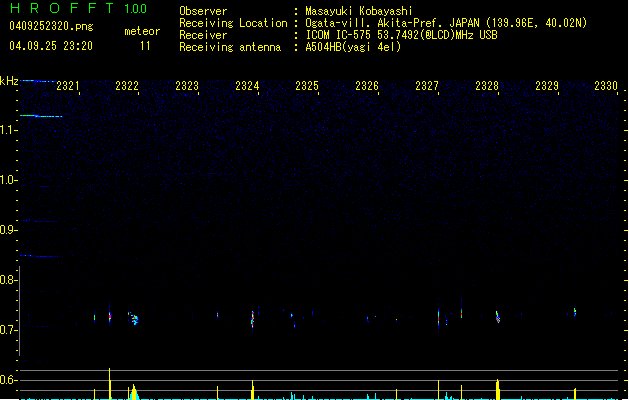
Task: Click the 0.9 frequency axis label
Action: (8, 230)
